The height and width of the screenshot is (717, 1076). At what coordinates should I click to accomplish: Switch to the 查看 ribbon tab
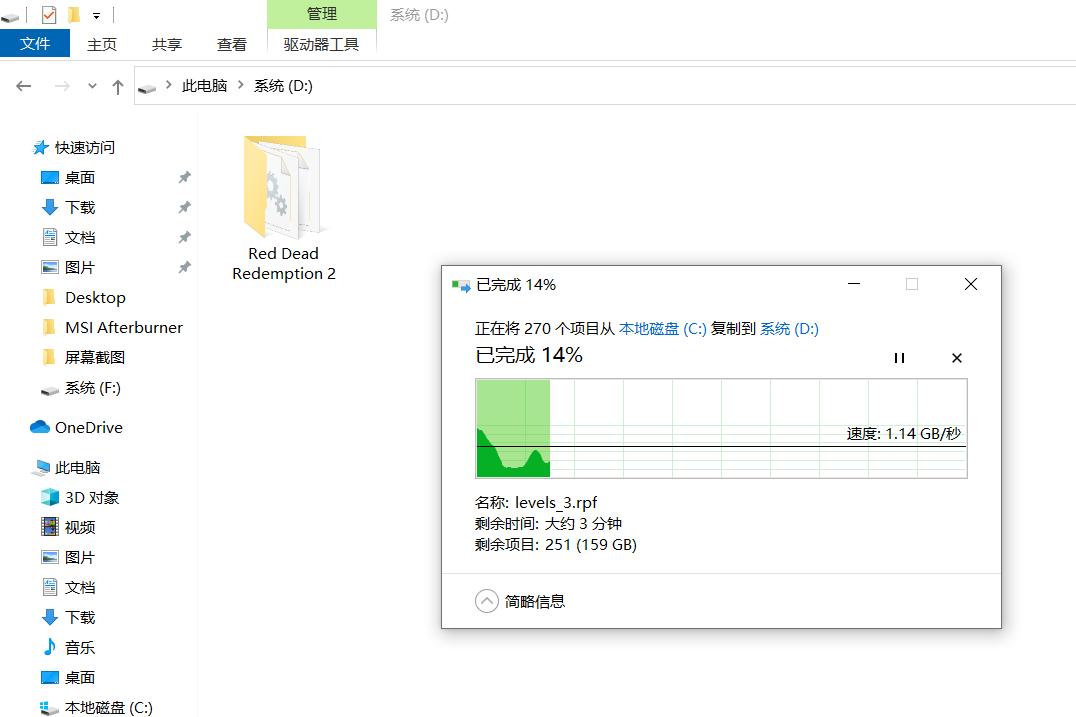[231, 44]
